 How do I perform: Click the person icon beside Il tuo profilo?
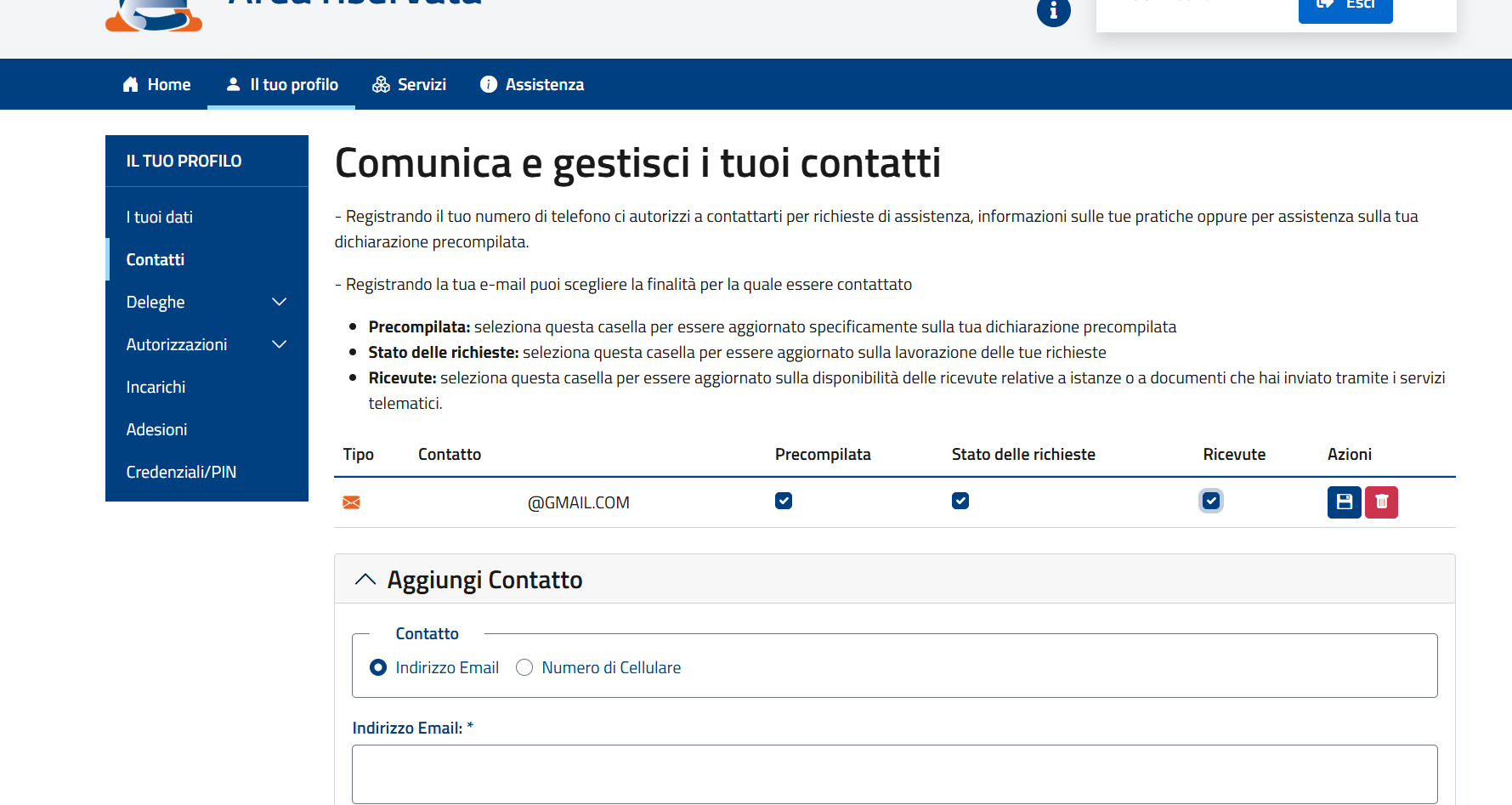[x=233, y=84]
